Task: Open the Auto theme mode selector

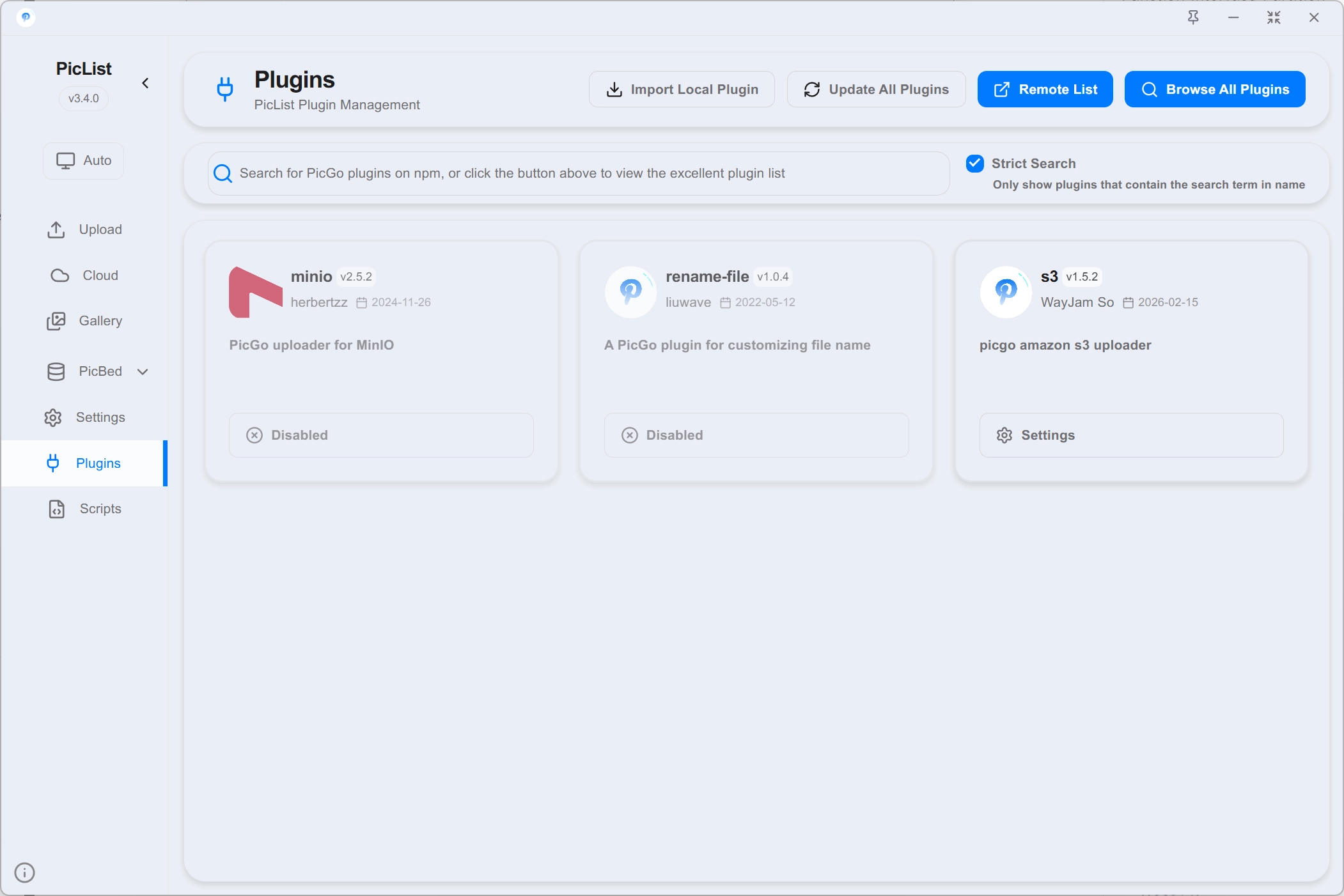Action: click(84, 160)
